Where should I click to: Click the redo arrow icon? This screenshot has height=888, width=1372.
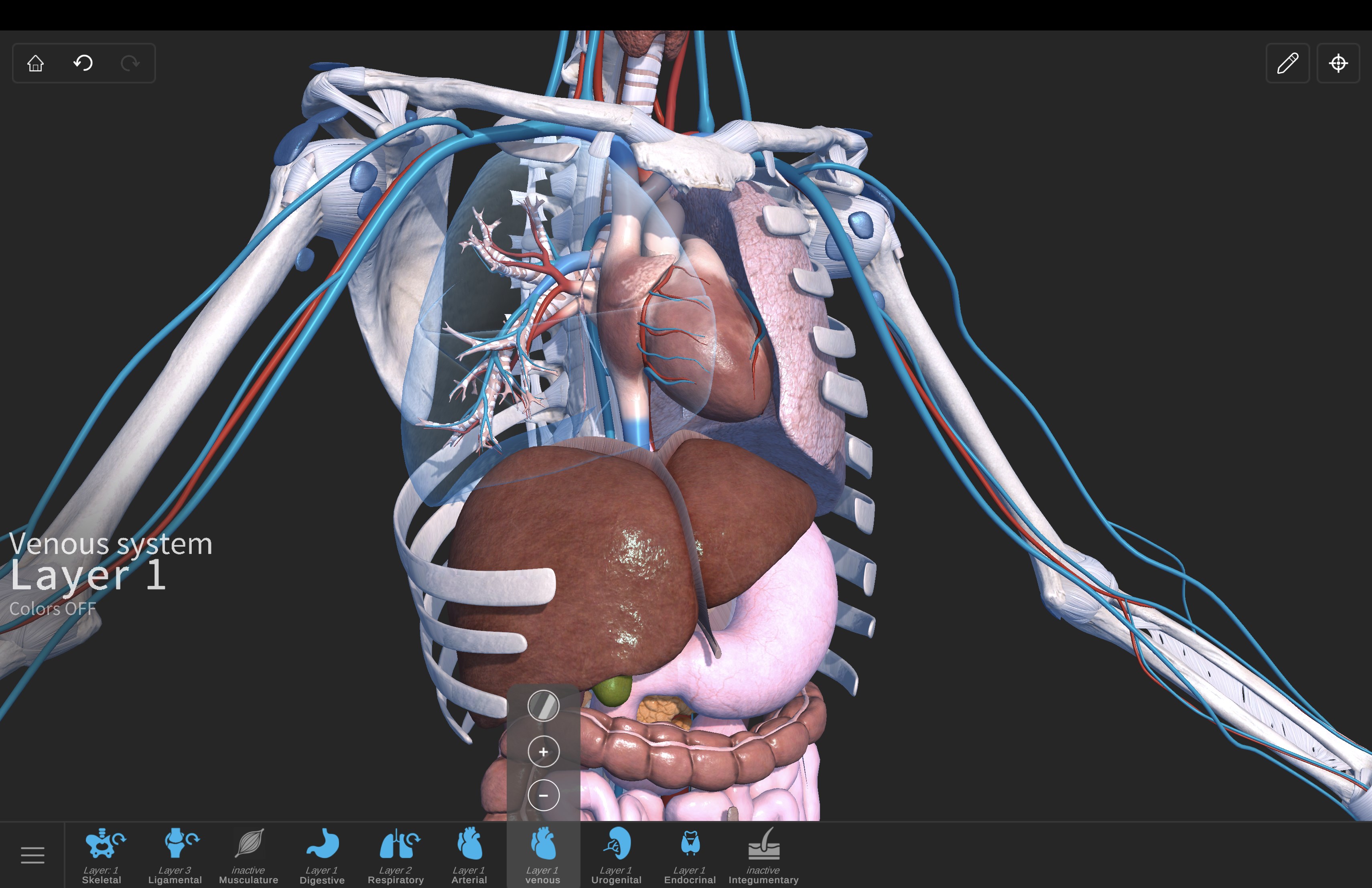click(x=130, y=63)
